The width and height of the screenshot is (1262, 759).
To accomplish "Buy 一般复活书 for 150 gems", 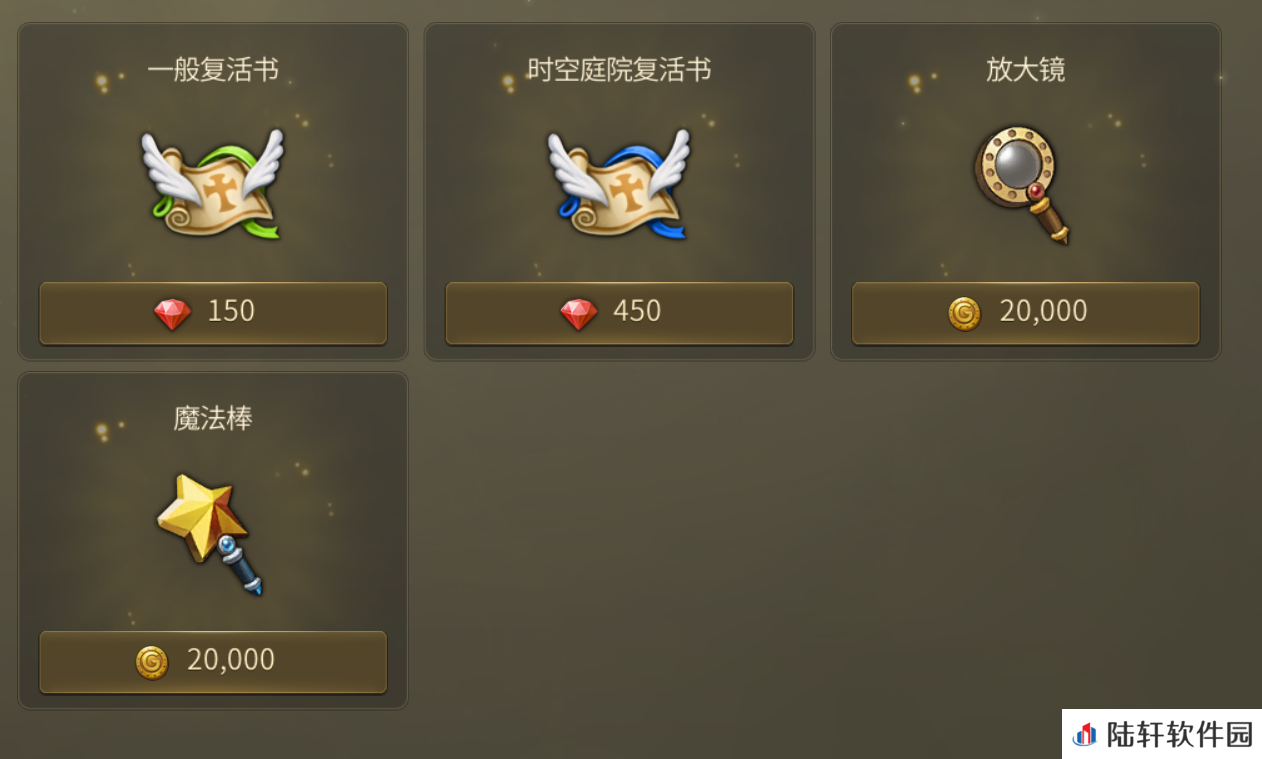I will [x=213, y=313].
